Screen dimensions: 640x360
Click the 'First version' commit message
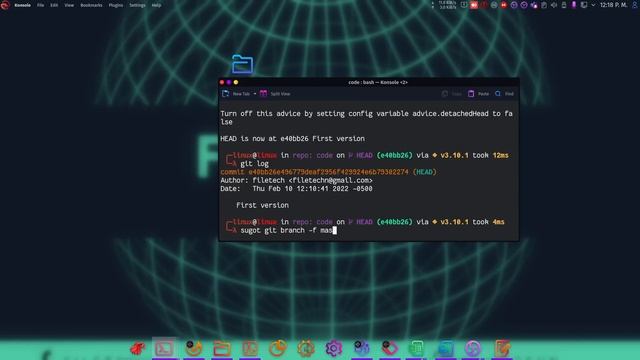[x=262, y=205]
